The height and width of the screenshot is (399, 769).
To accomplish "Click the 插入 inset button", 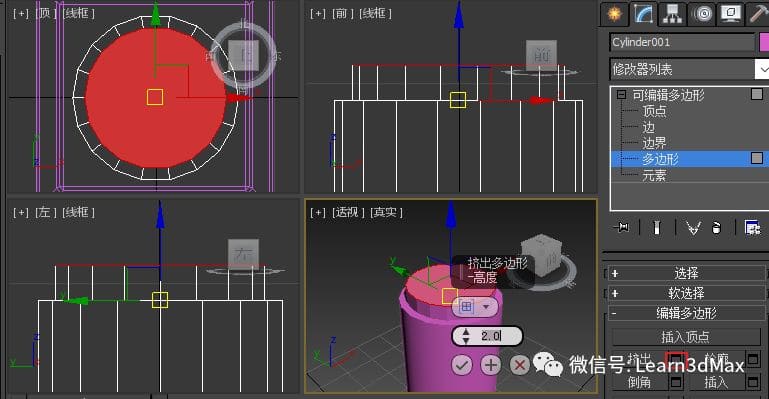I will pos(716,382).
